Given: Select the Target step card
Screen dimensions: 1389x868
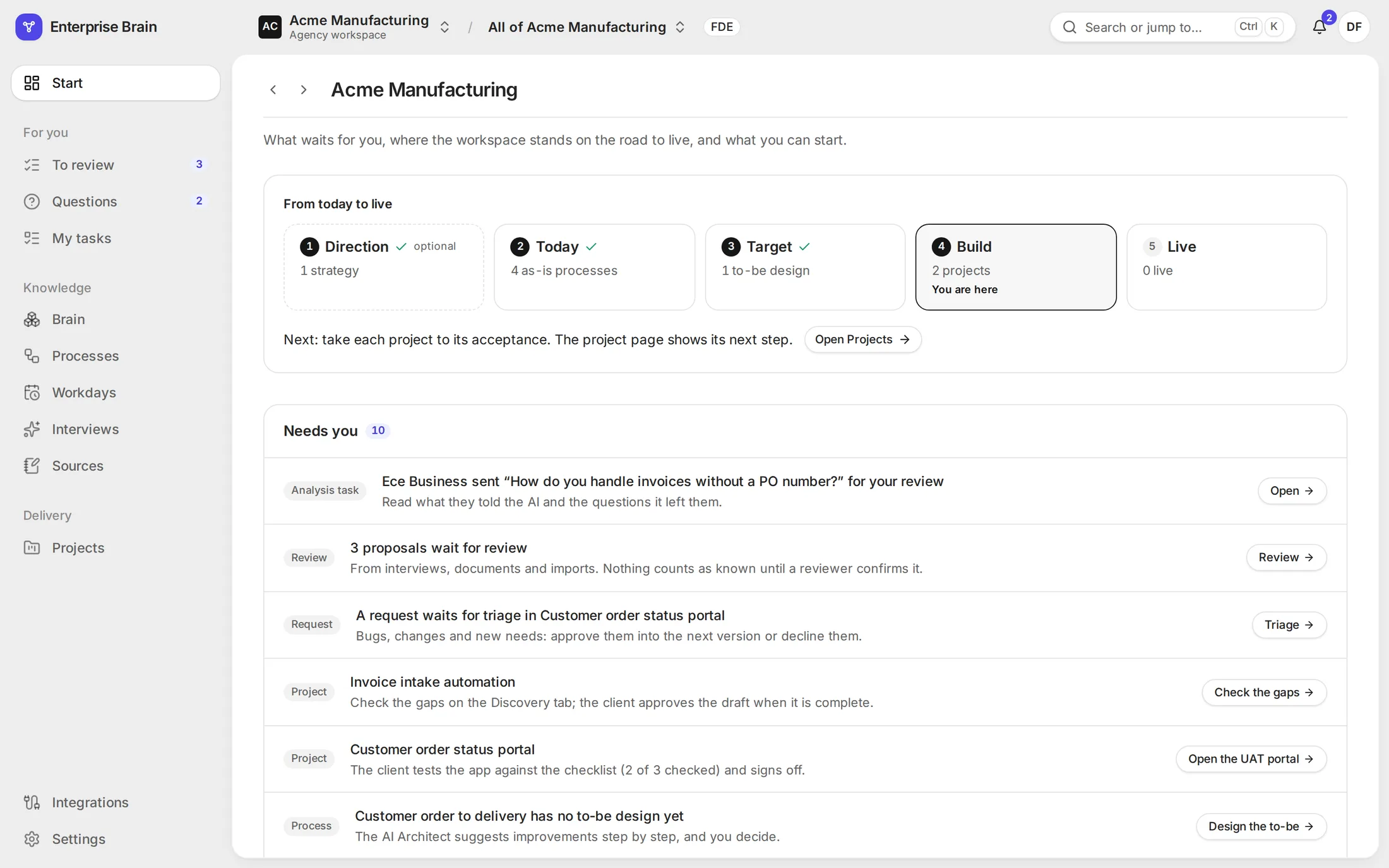Looking at the screenshot, I should (x=805, y=267).
